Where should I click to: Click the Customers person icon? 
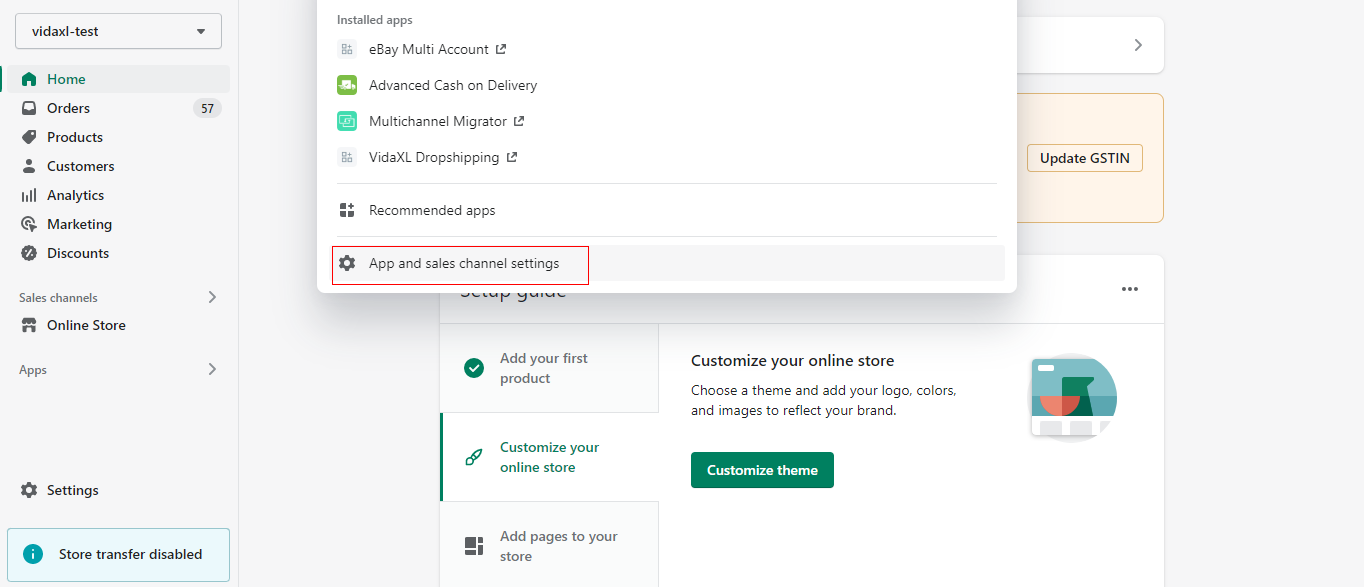point(29,166)
